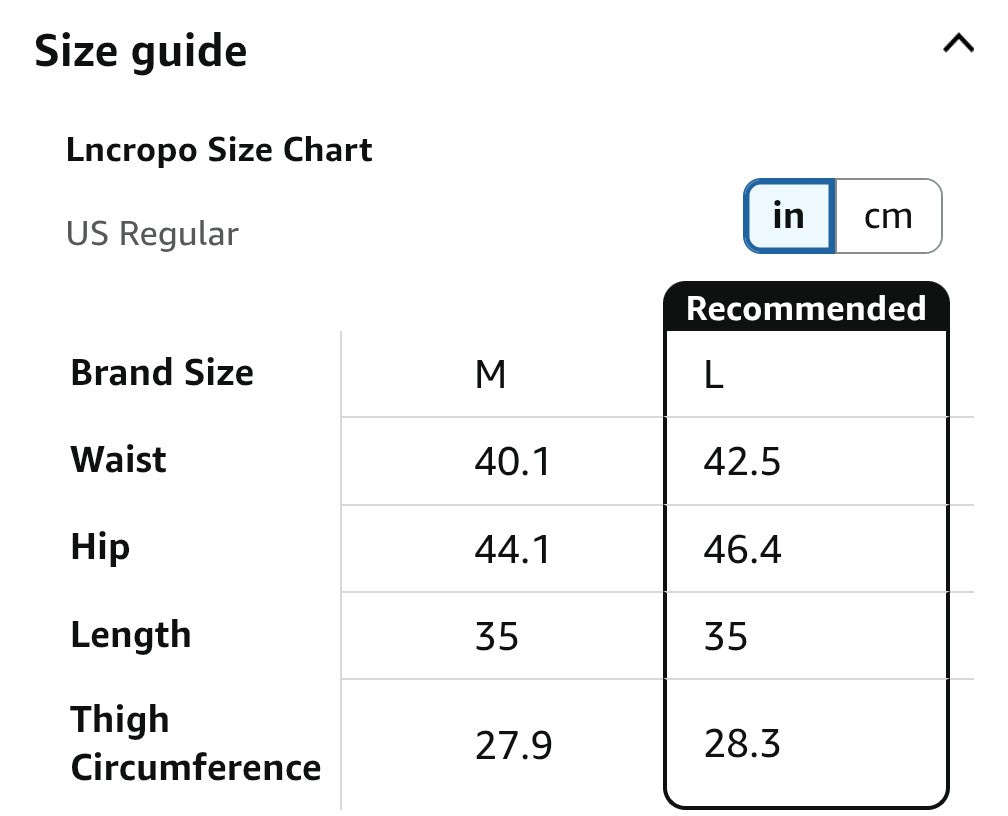Viewport: 1008px width, 816px height.
Task: Click the Brand Size row header
Action: click(162, 372)
